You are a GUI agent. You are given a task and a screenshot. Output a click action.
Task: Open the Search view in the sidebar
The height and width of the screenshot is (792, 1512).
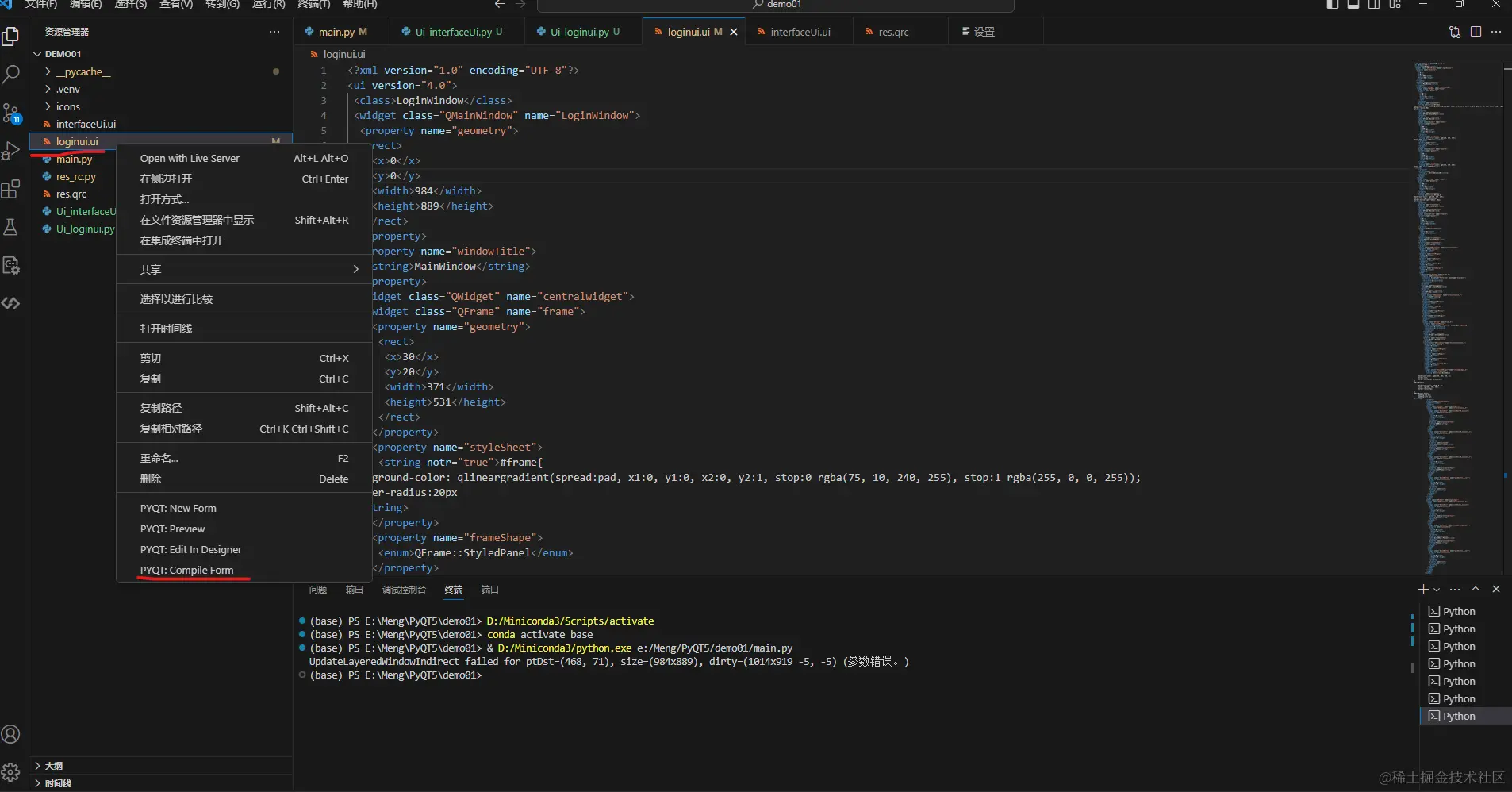[12, 75]
